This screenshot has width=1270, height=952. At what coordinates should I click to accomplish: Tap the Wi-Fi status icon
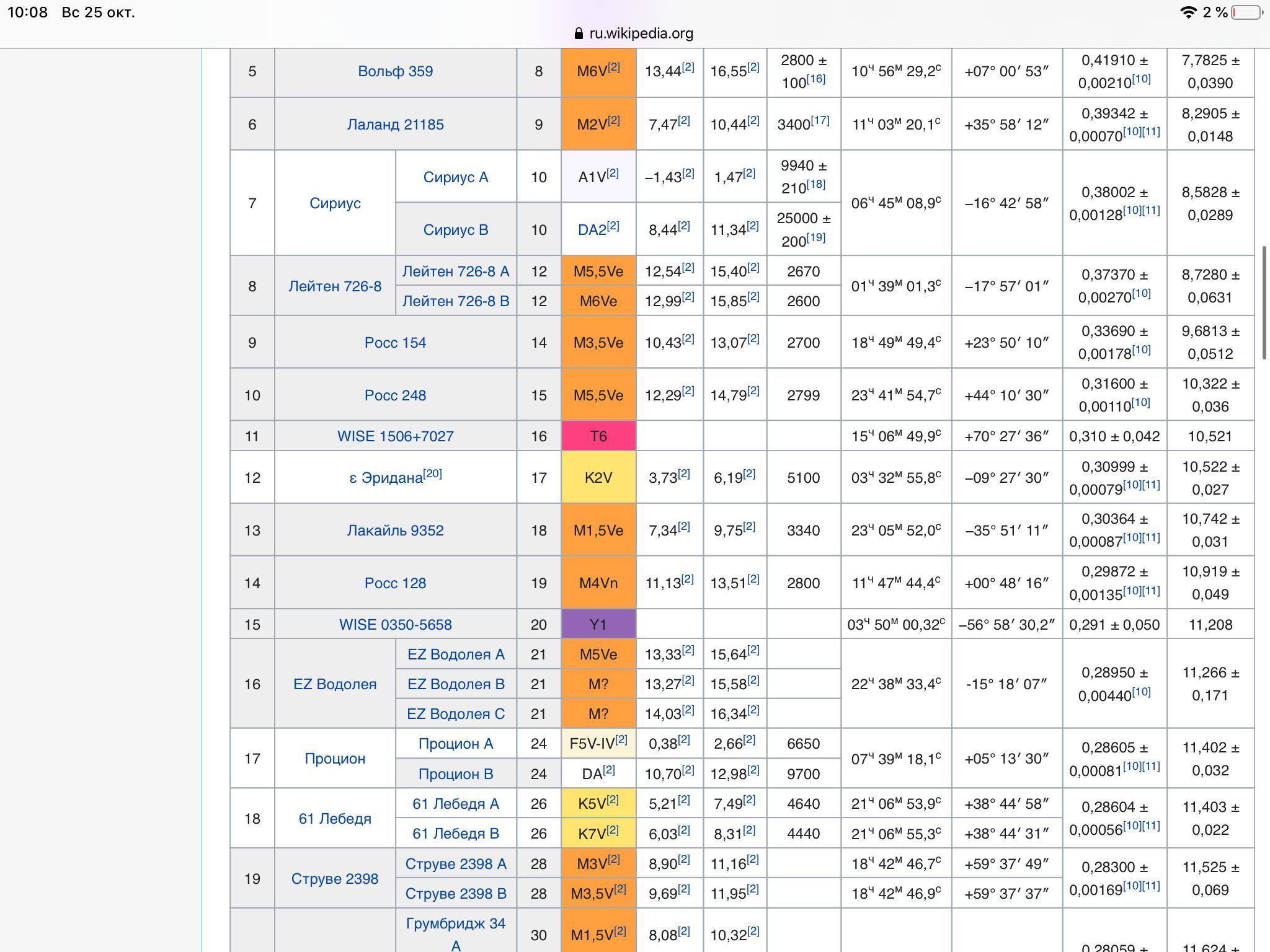coord(1188,12)
